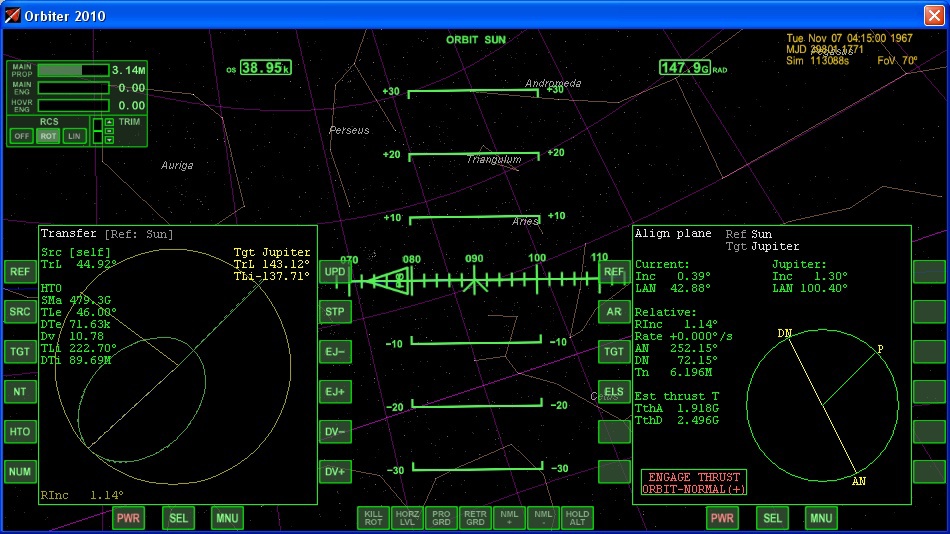The width and height of the screenshot is (950, 534).
Task: Increase ejection longitude with EJ+
Action: (x=335, y=392)
